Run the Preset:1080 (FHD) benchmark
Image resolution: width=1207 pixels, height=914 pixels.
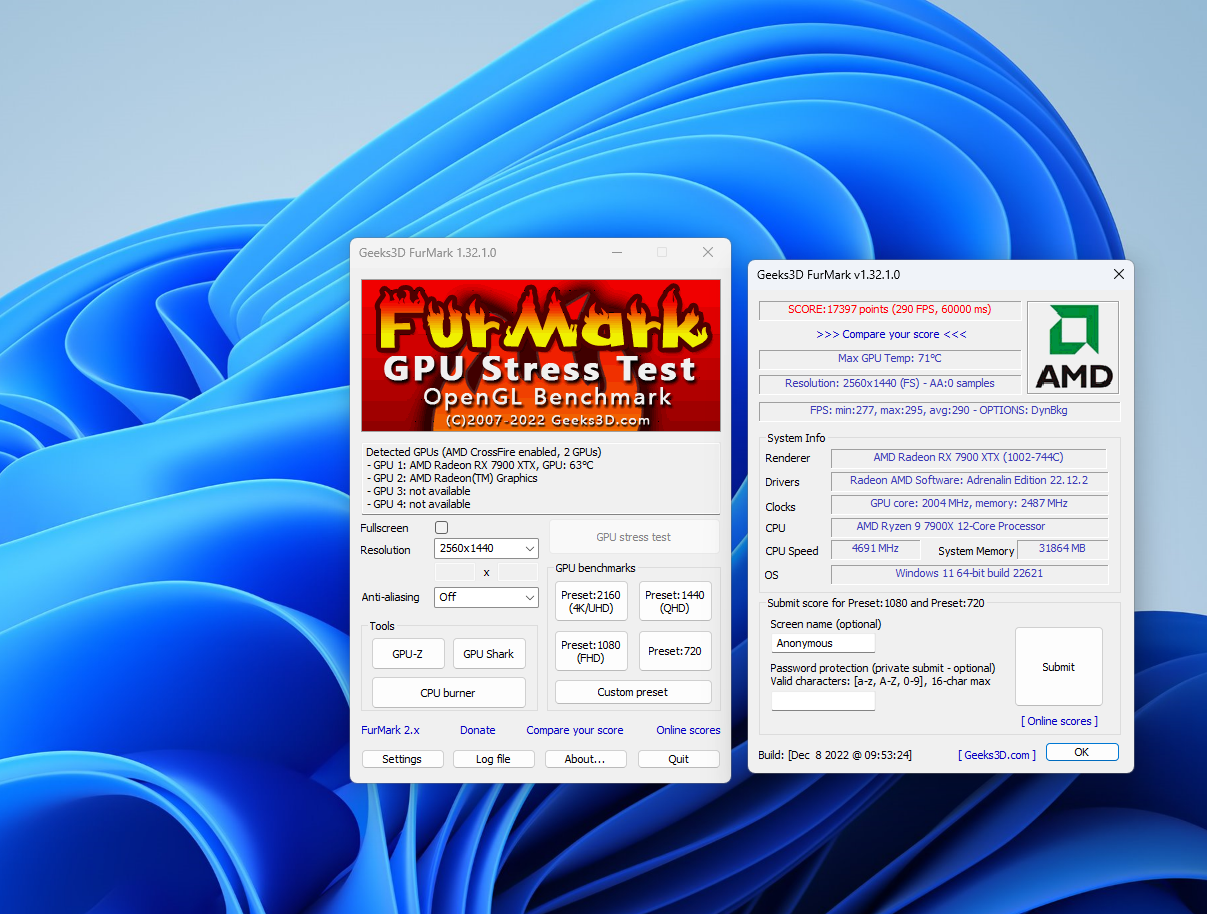(591, 650)
